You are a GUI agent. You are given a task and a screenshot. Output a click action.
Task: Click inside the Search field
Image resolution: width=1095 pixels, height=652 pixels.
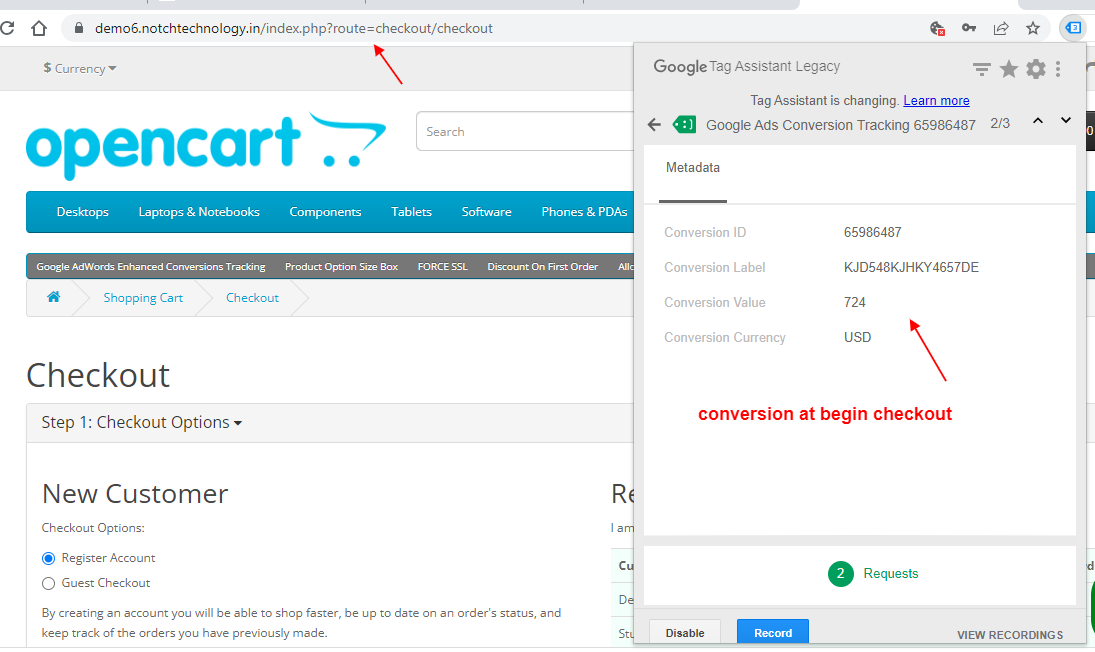point(520,131)
